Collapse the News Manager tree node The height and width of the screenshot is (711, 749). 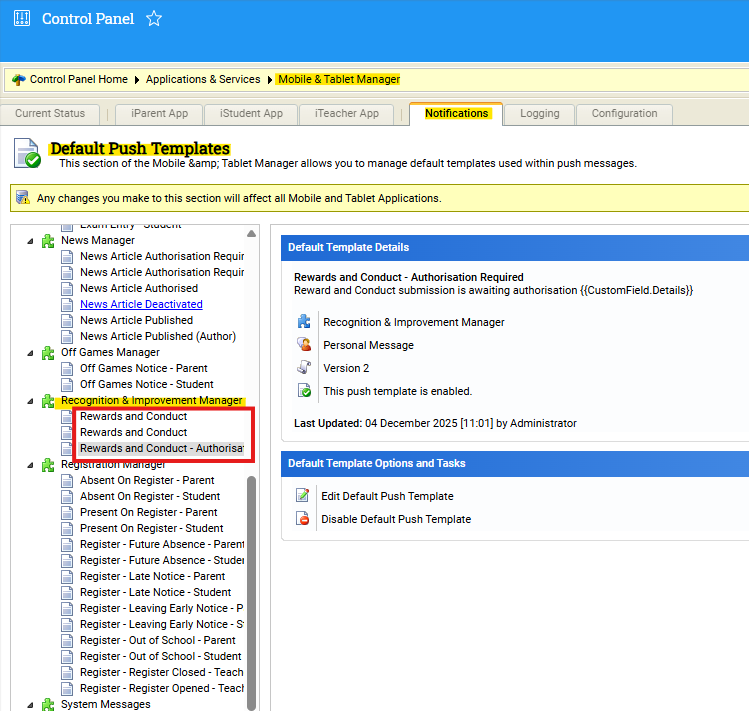[x=30, y=241]
